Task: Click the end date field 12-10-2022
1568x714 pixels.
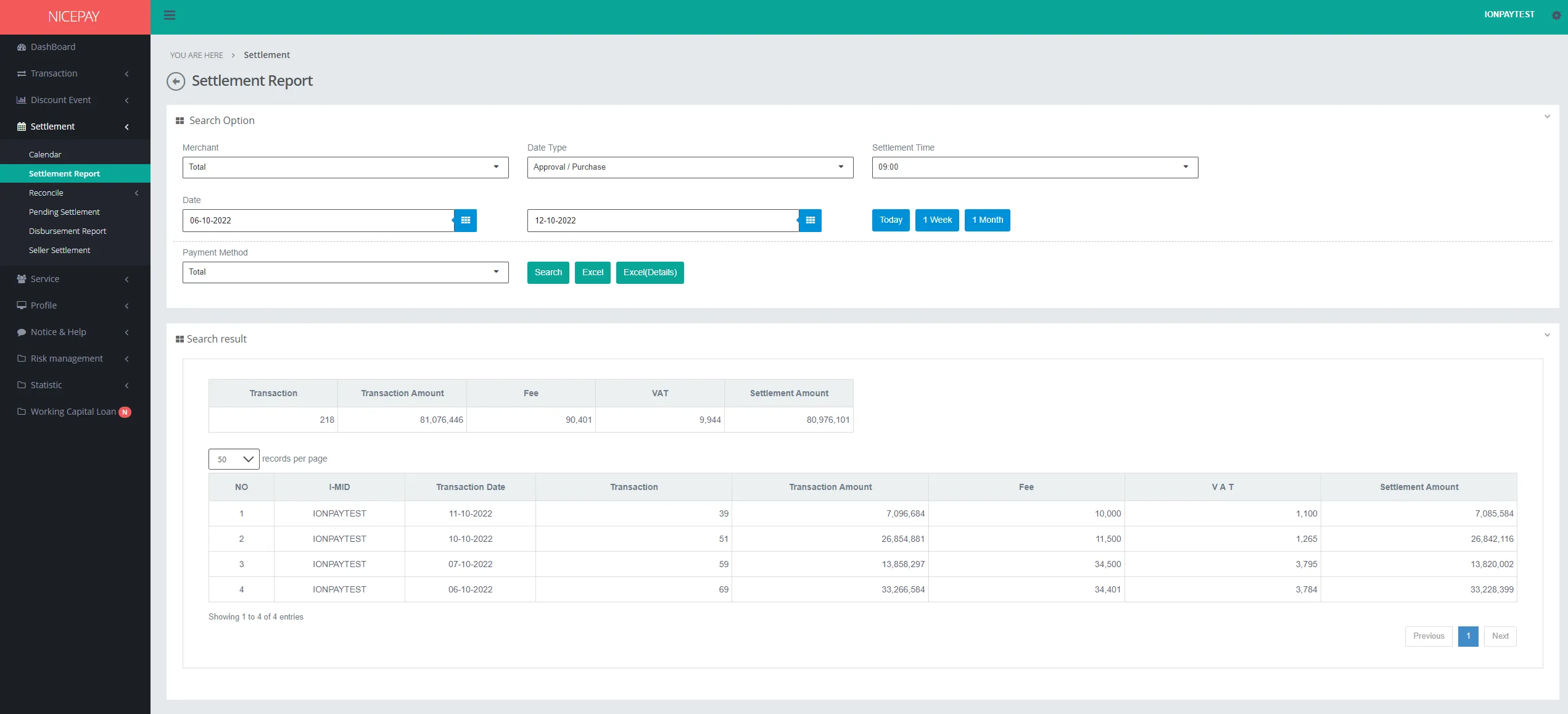Action: (663, 221)
